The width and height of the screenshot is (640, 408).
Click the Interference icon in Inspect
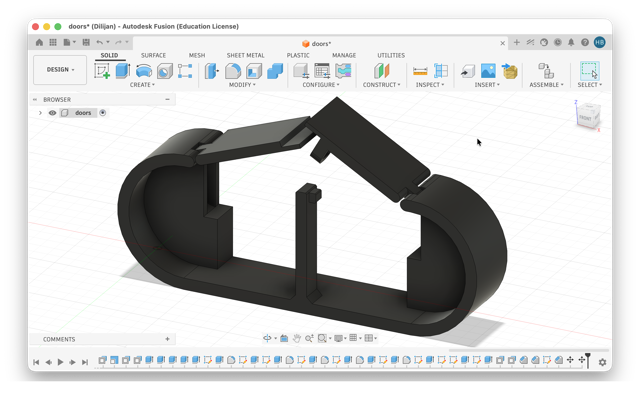[441, 71]
